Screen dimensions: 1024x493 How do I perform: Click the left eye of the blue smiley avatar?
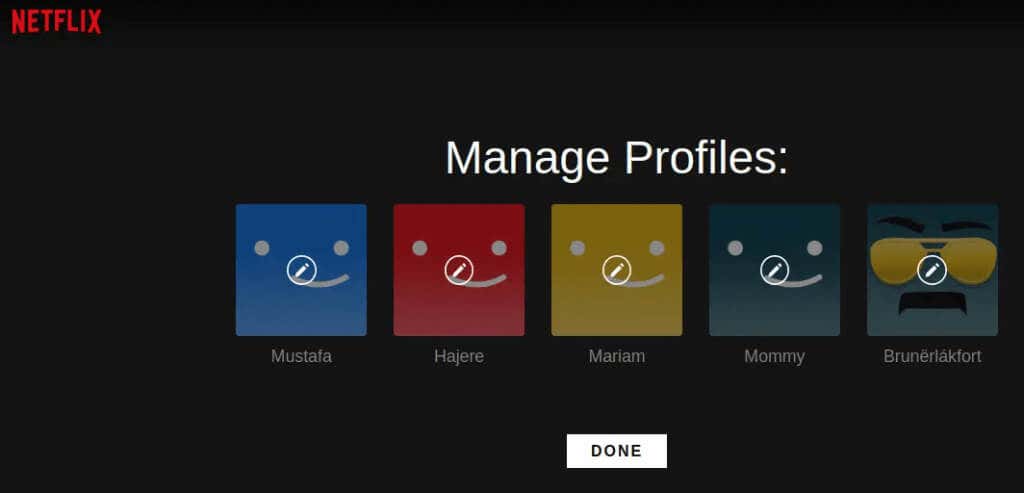(x=262, y=248)
